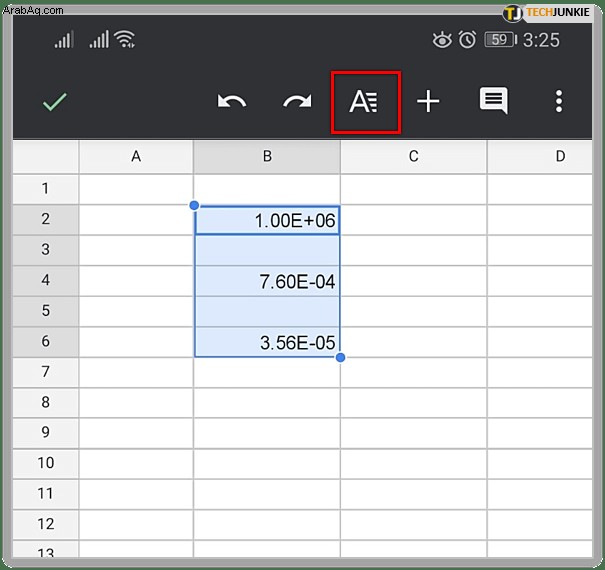Tap the 3:25 clock
This screenshot has height=570, width=605.
click(541, 40)
